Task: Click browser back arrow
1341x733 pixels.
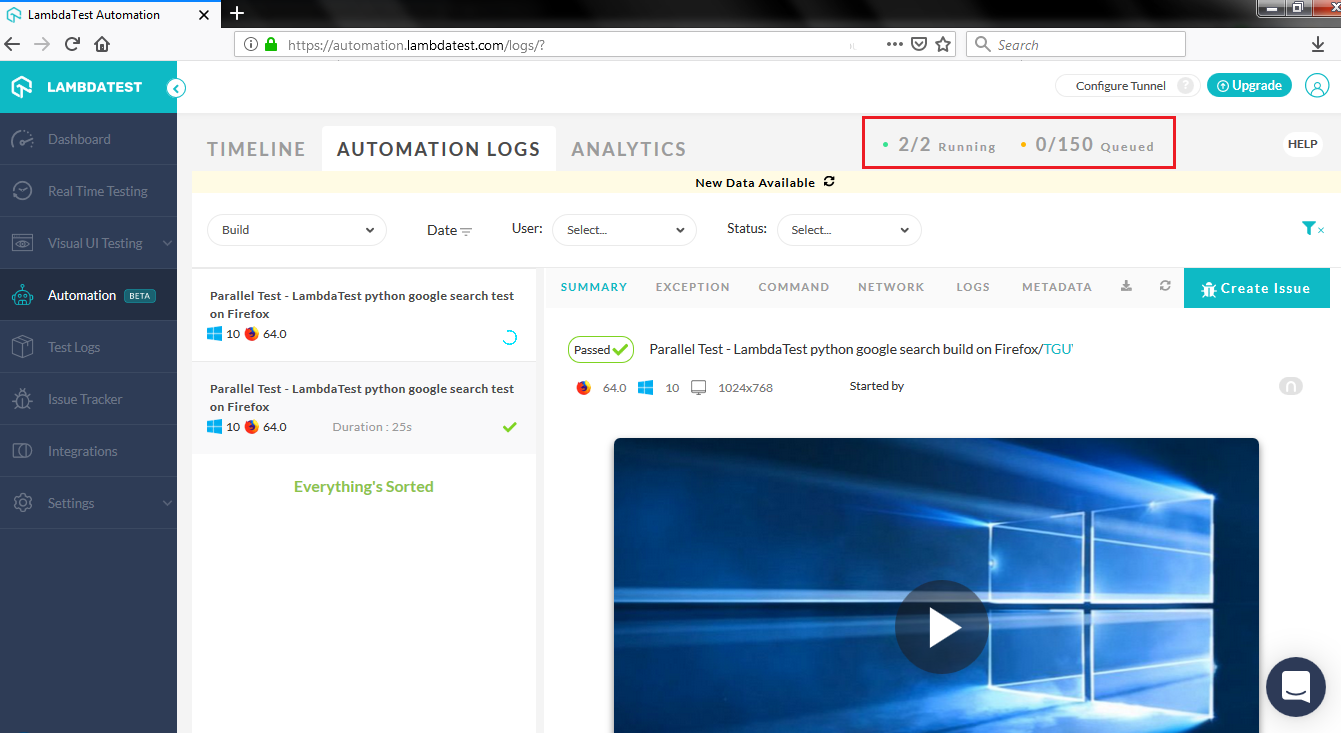Action: pos(13,44)
